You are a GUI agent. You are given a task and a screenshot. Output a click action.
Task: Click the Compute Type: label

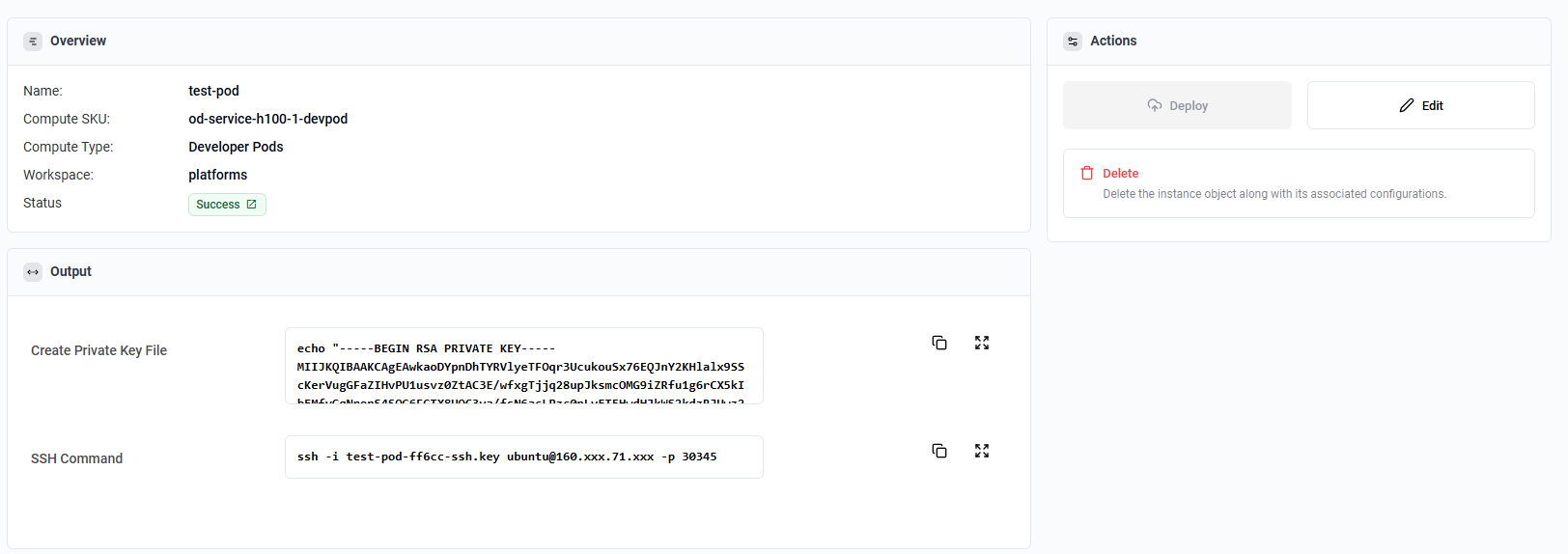click(69, 147)
